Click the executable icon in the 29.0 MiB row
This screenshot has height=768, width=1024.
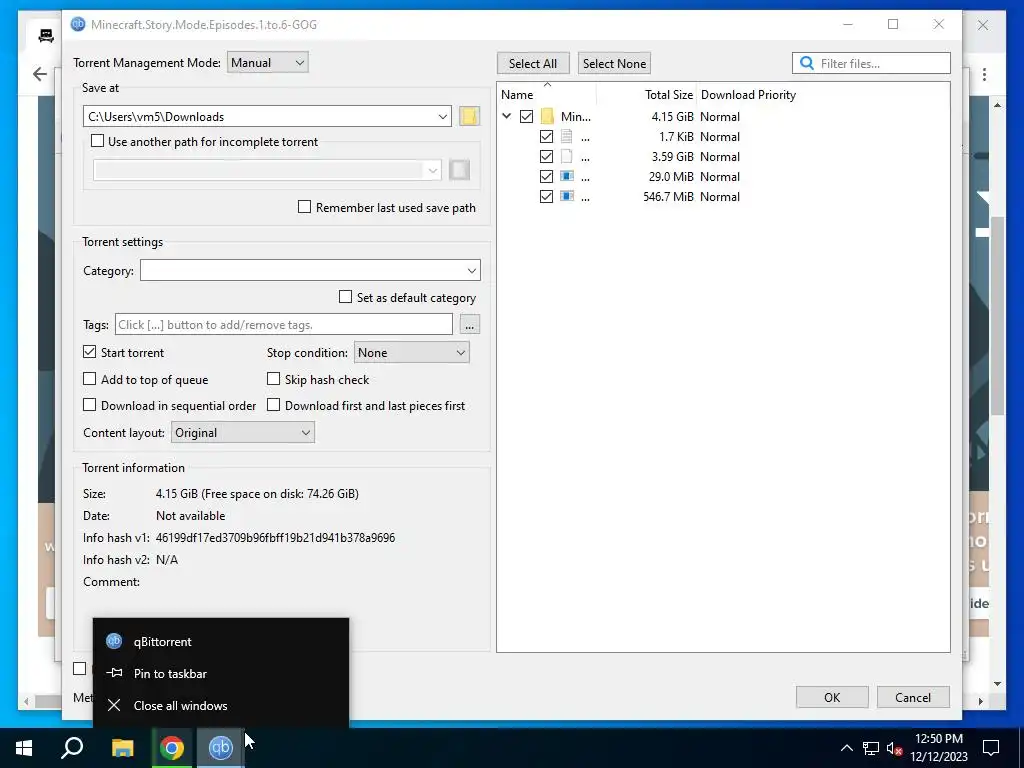click(566, 176)
